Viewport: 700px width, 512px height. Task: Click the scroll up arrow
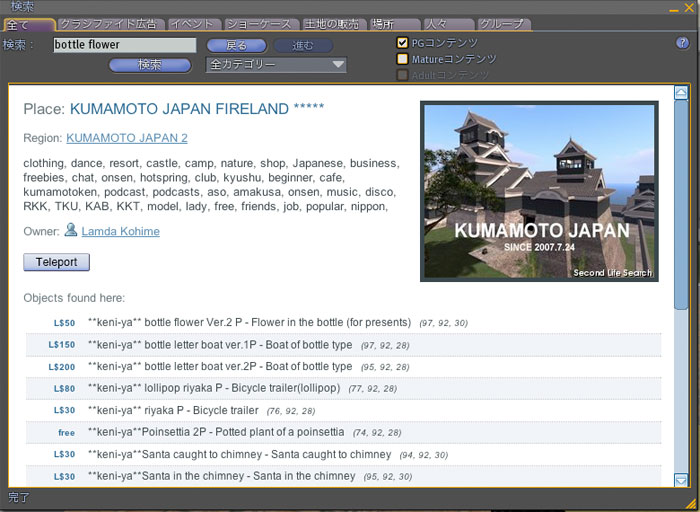tap(681, 93)
